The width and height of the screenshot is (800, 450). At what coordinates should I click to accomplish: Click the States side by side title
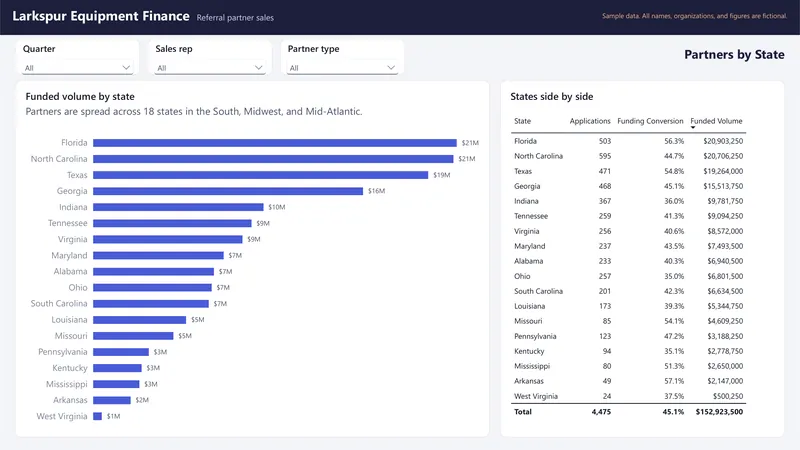click(x=552, y=96)
